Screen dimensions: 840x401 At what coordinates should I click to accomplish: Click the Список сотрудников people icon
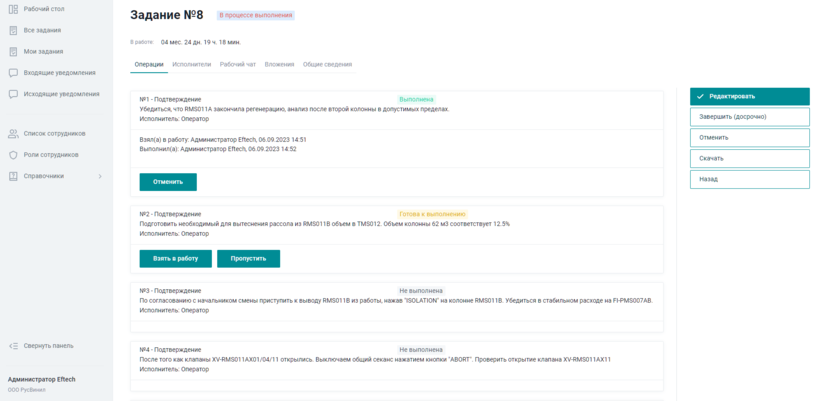click(x=13, y=133)
